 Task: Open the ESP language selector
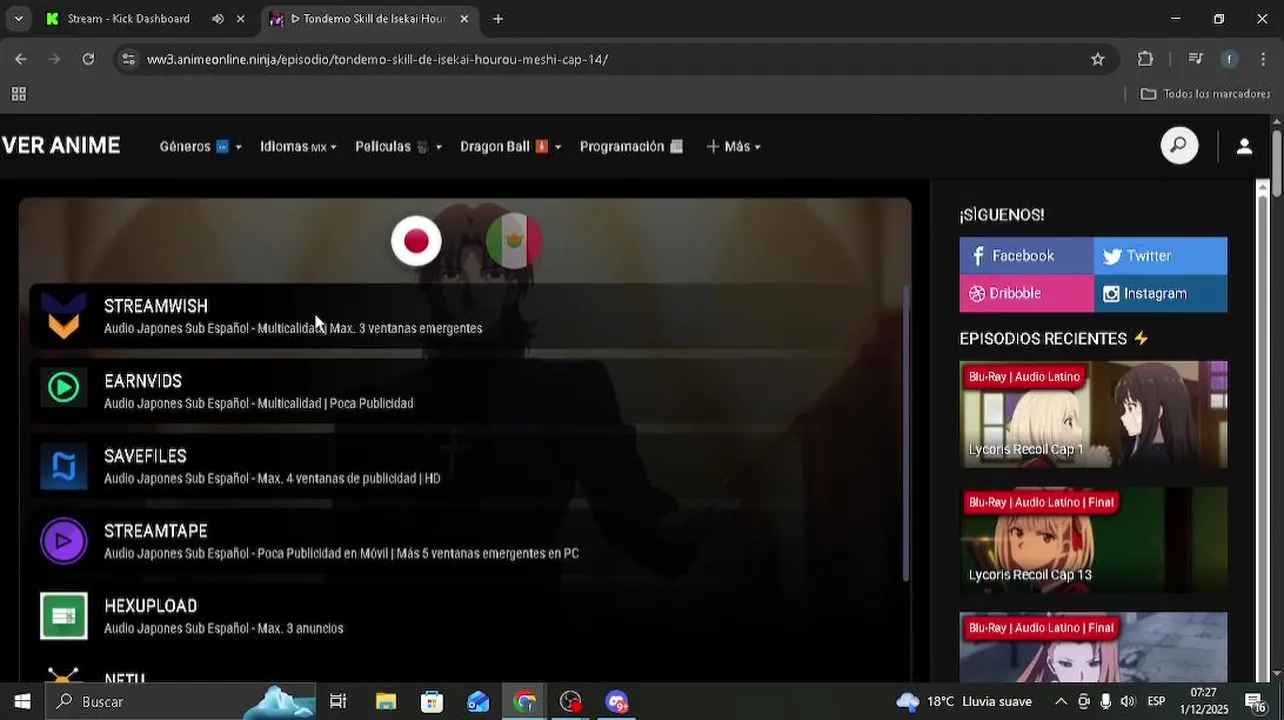tap(1156, 702)
